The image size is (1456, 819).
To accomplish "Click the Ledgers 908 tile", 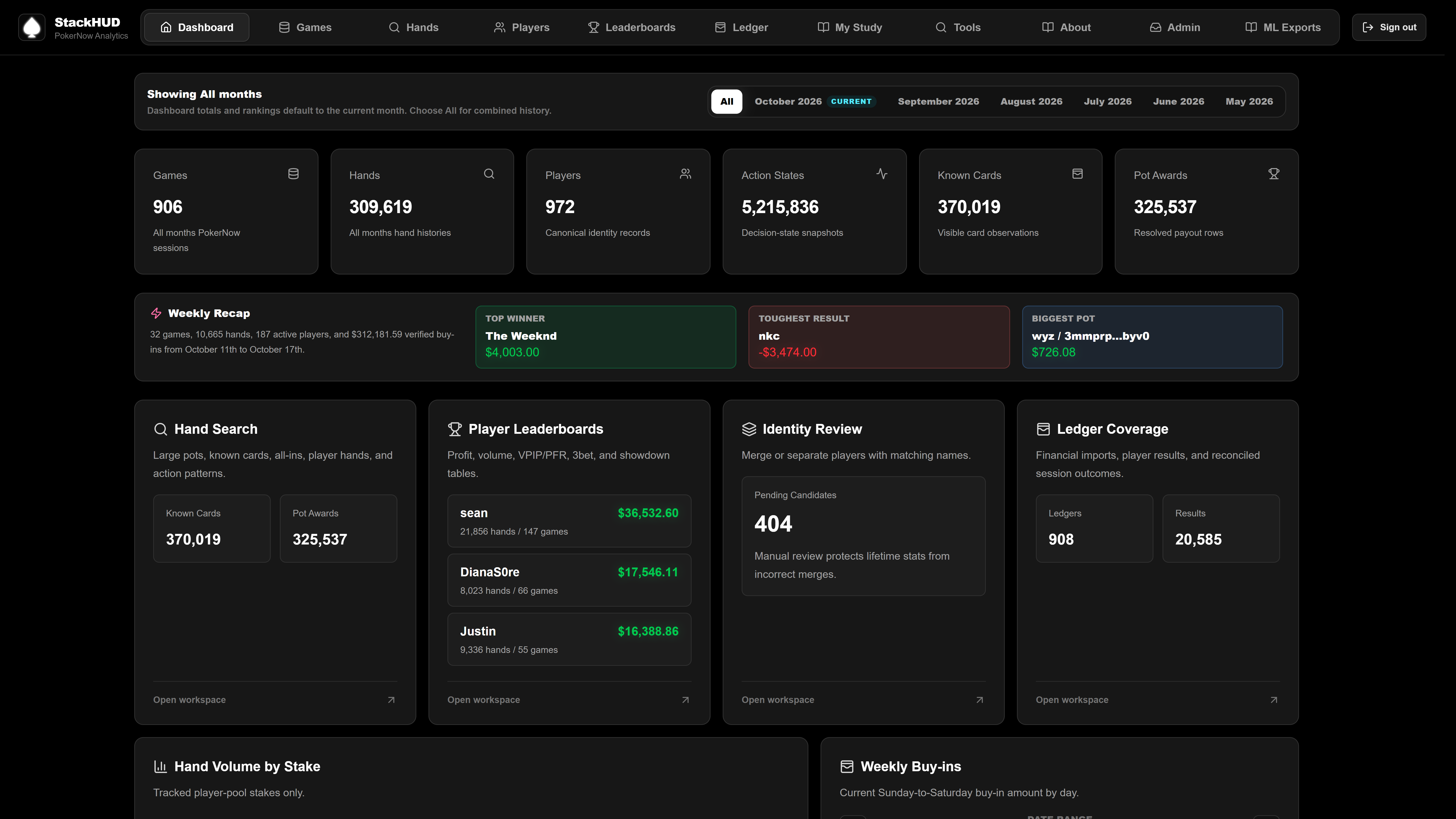I will coord(1094,529).
